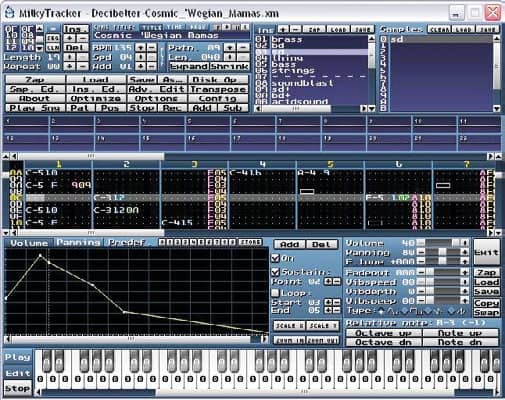Click Octave up button
Screen dimensions: 505x400
click(x=384, y=333)
